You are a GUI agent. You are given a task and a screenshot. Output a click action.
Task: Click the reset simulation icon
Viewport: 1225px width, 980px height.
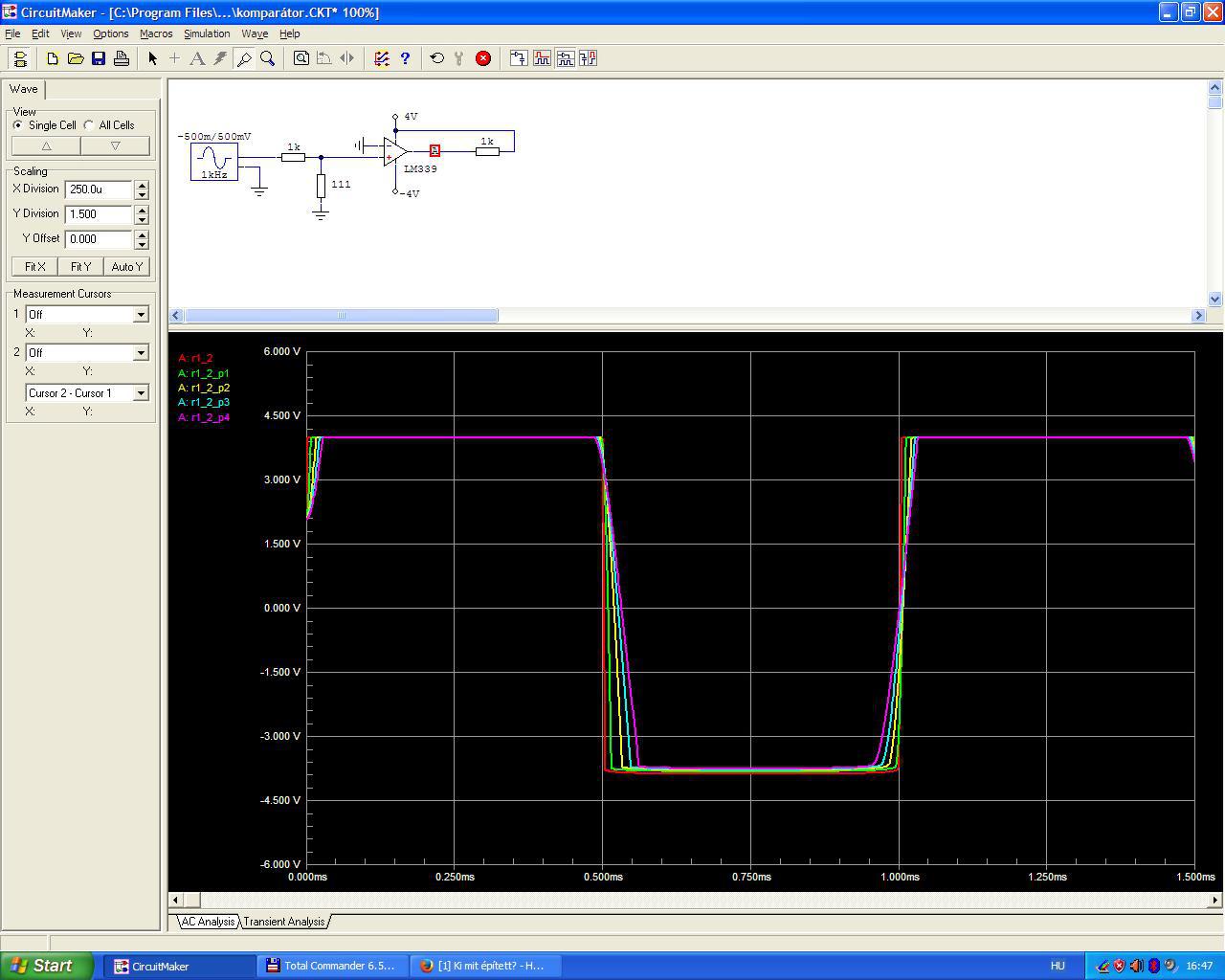click(x=437, y=58)
